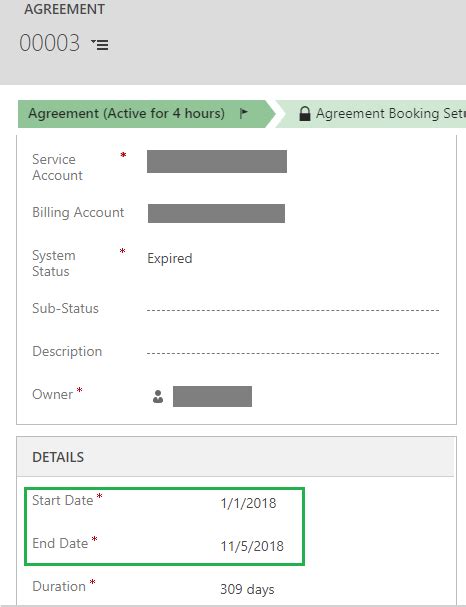Image resolution: width=466 pixels, height=607 pixels.
Task: Edit the End Date value 11/5/2018
Action: pyautogui.click(x=252, y=546)
